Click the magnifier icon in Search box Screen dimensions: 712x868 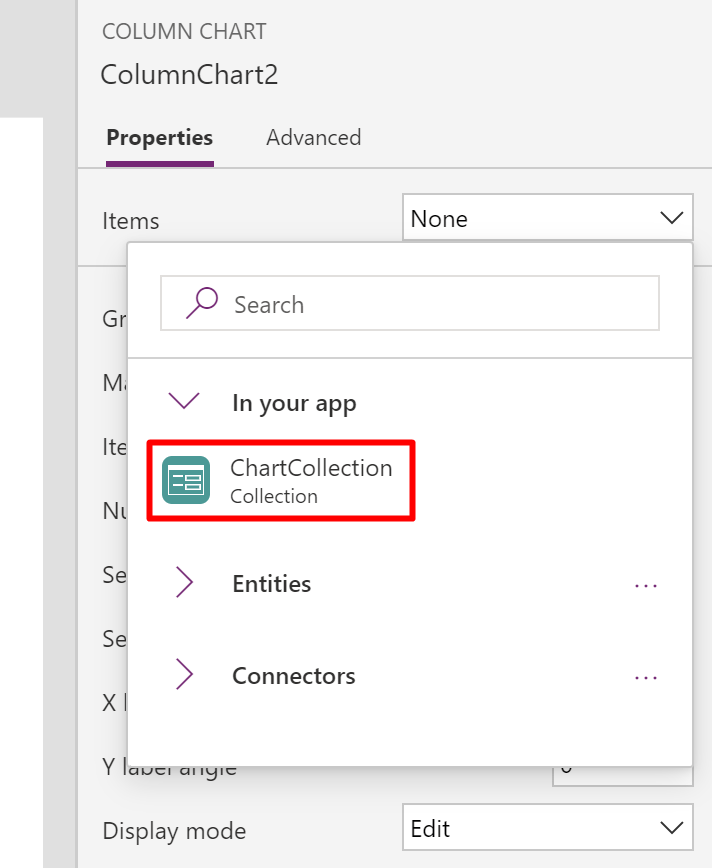[x=201, y=303]
